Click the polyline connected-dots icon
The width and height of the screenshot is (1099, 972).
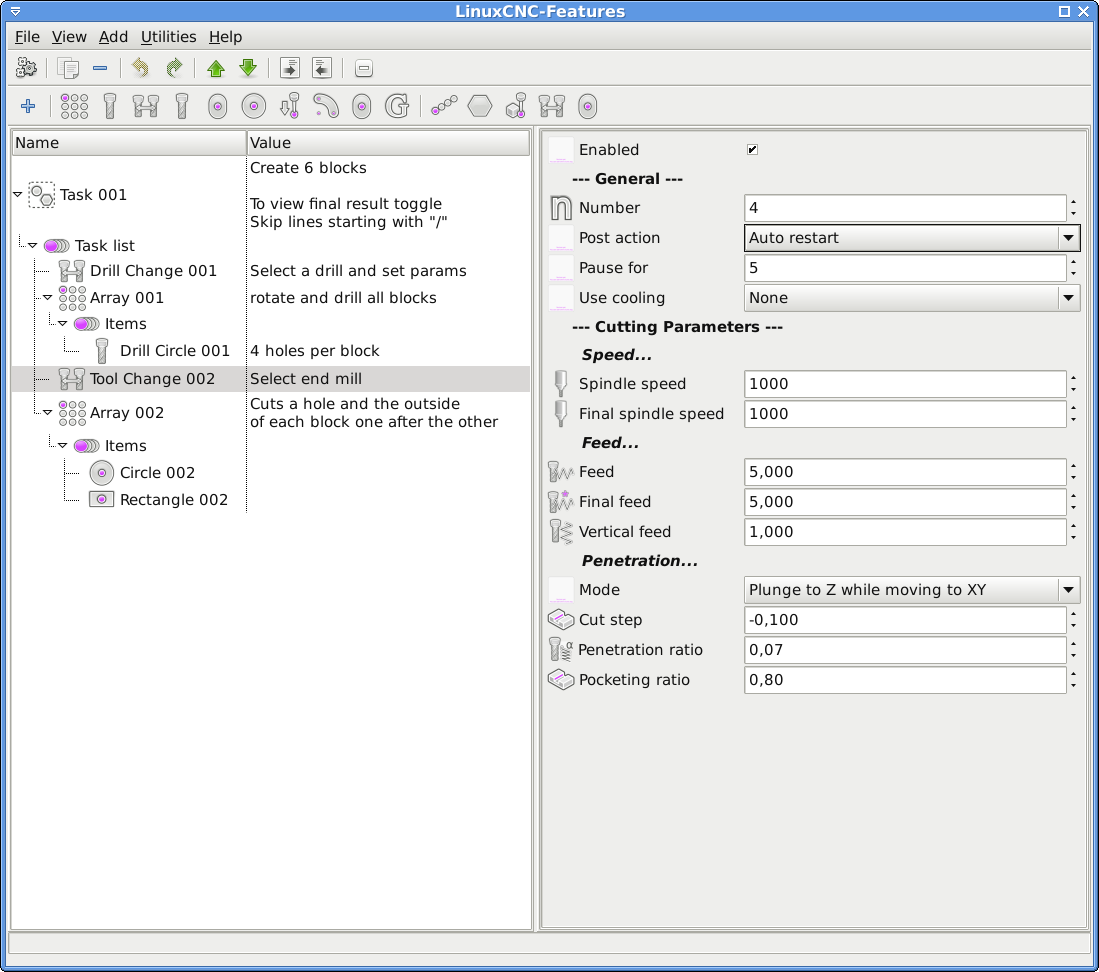point(444,105)
